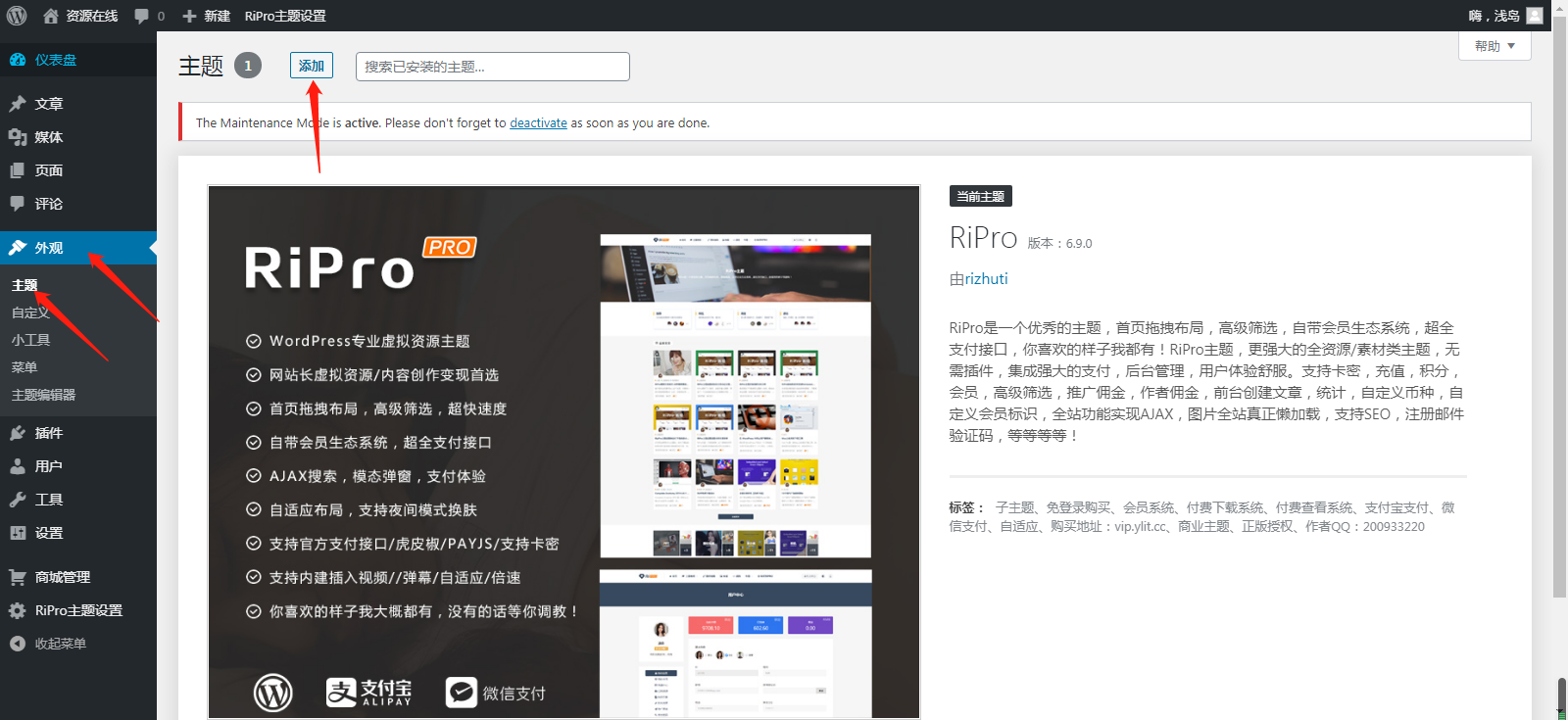This screenshot has width=1568, height=720.
Task: Select 主题 submenu under 外观
Action: pos(24,285)
